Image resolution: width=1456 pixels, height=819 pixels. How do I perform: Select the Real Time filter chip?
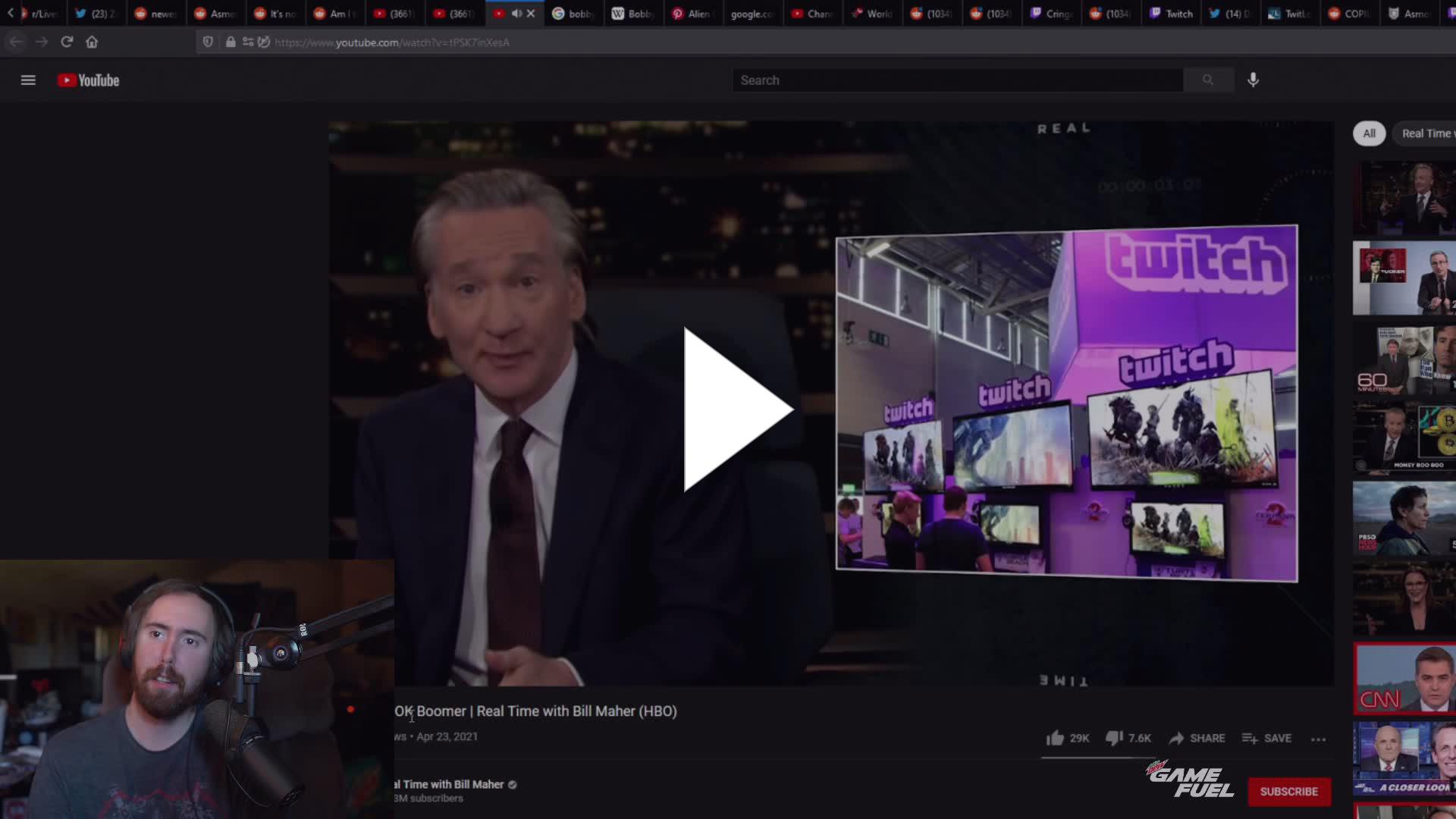(x=1425, y=133)
